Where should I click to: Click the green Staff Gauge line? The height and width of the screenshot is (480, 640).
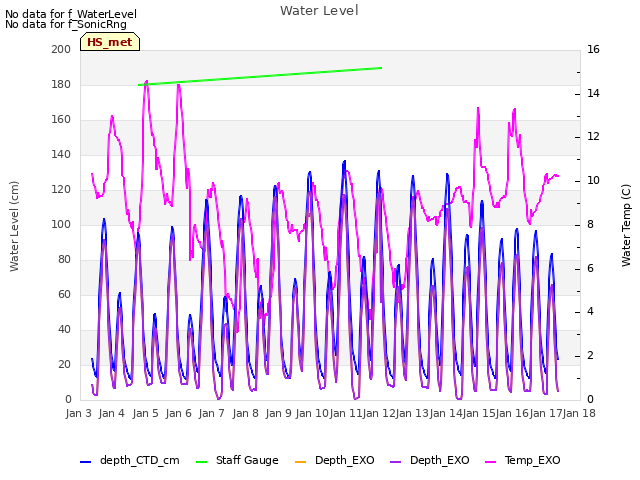(x=260, y=76)
